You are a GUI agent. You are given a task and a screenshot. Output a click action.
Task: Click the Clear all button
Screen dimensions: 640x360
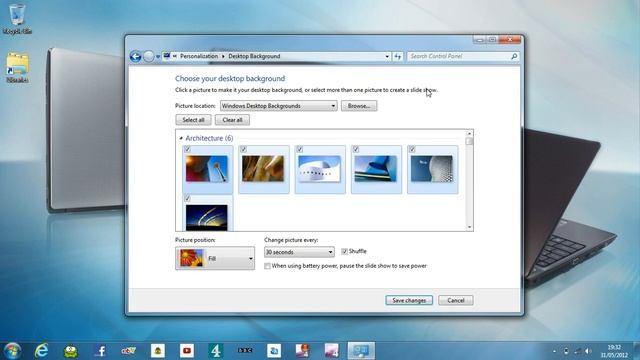click(232, 120)
